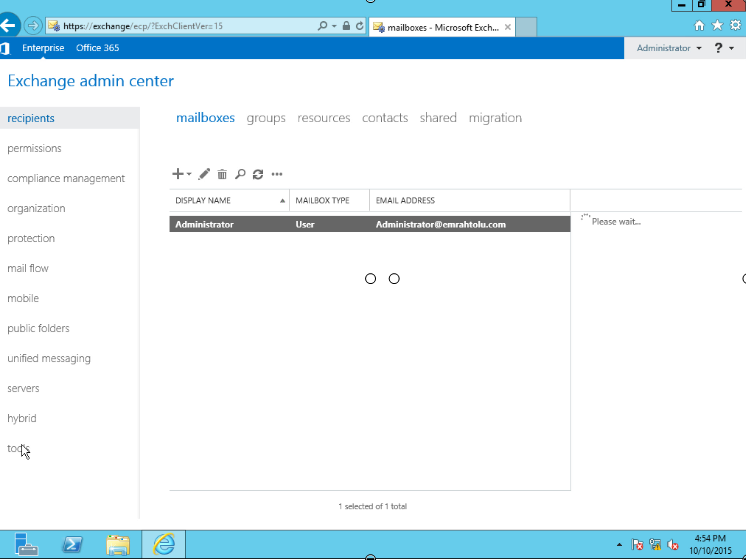Show hidden system tray icons arrow
The width and height of the screenshot is (746, 560).
click(x=619, y=545)
